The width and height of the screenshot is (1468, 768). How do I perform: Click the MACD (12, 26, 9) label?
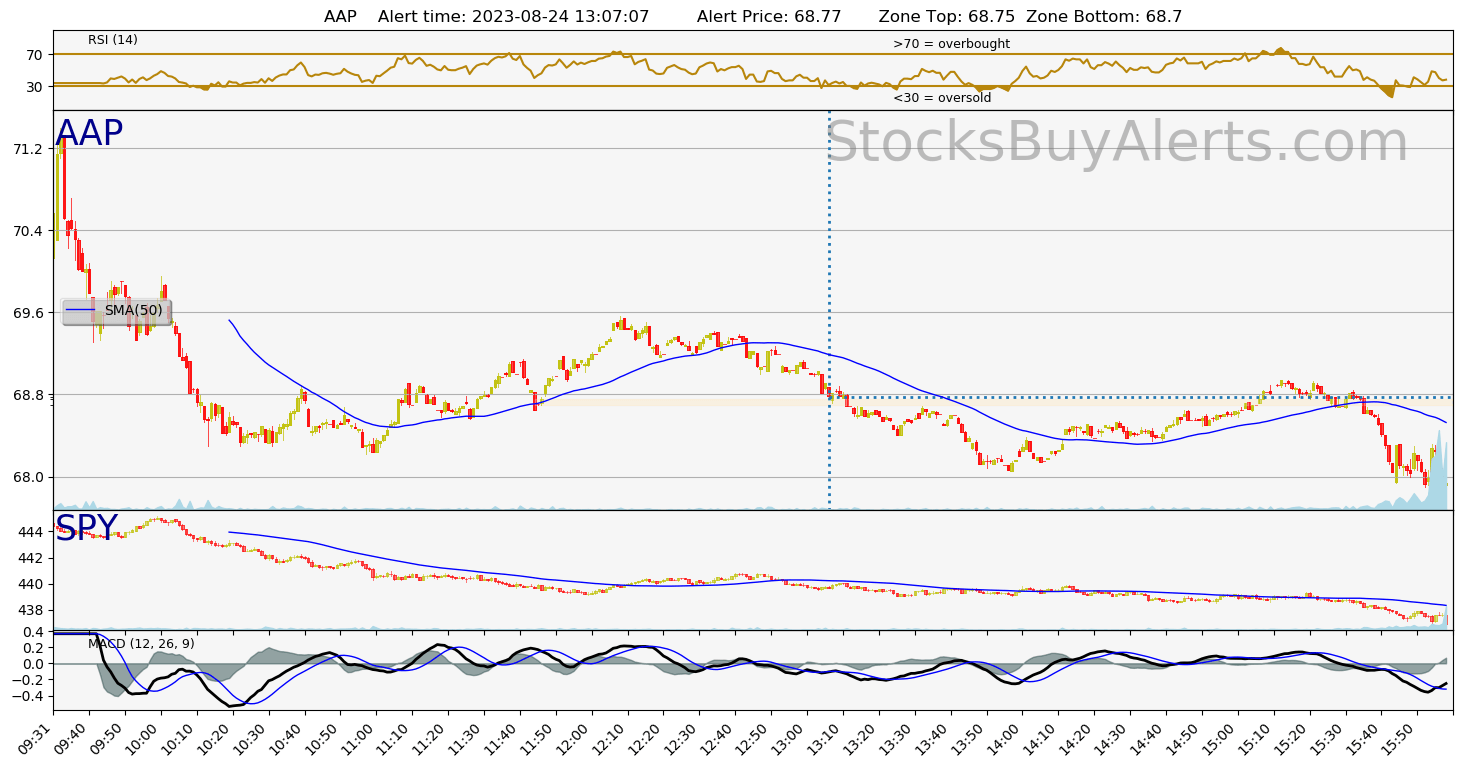(141, 644)
